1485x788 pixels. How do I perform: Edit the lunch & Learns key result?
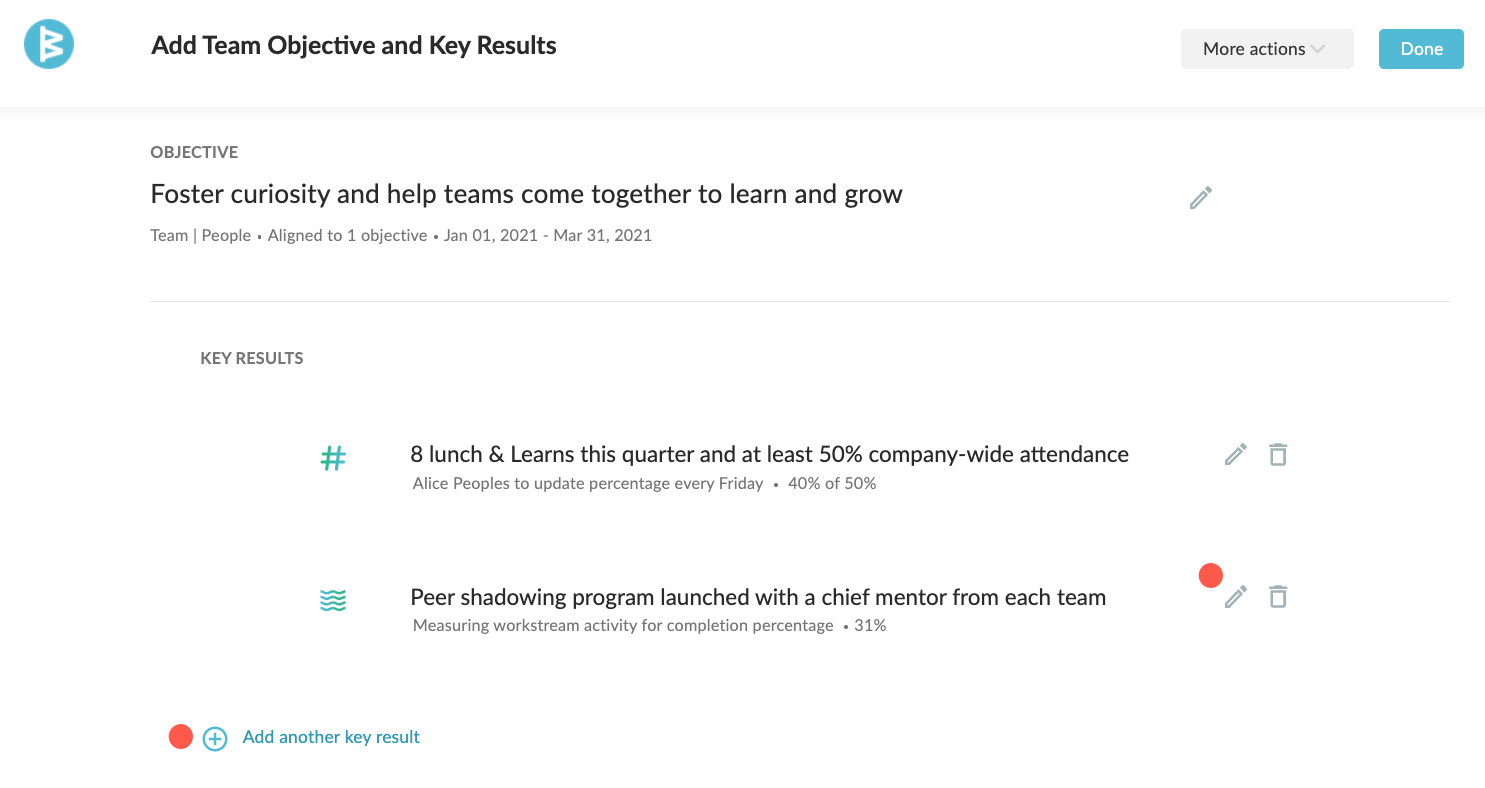coord(1236,455)
